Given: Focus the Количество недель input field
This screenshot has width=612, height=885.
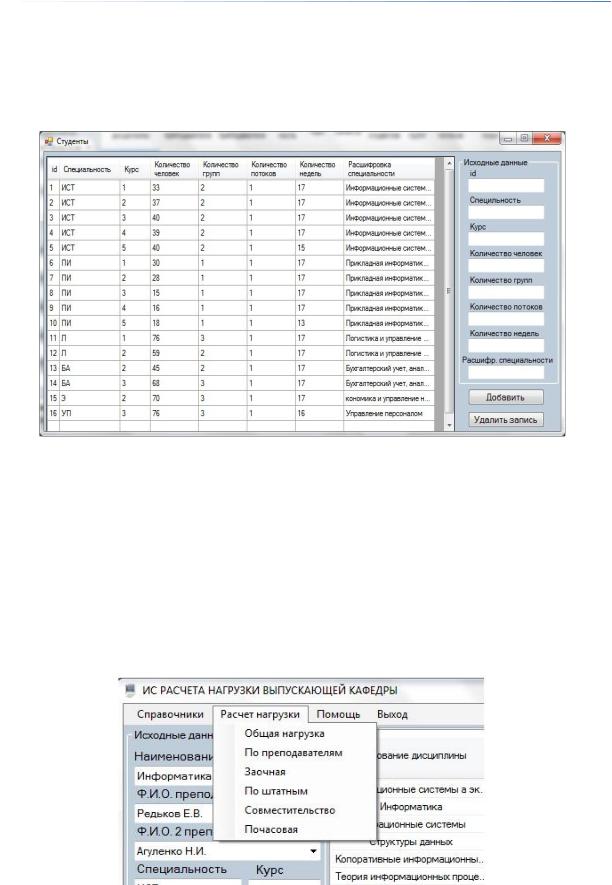Looking at the screenshot, I should (x=506, y=345).
